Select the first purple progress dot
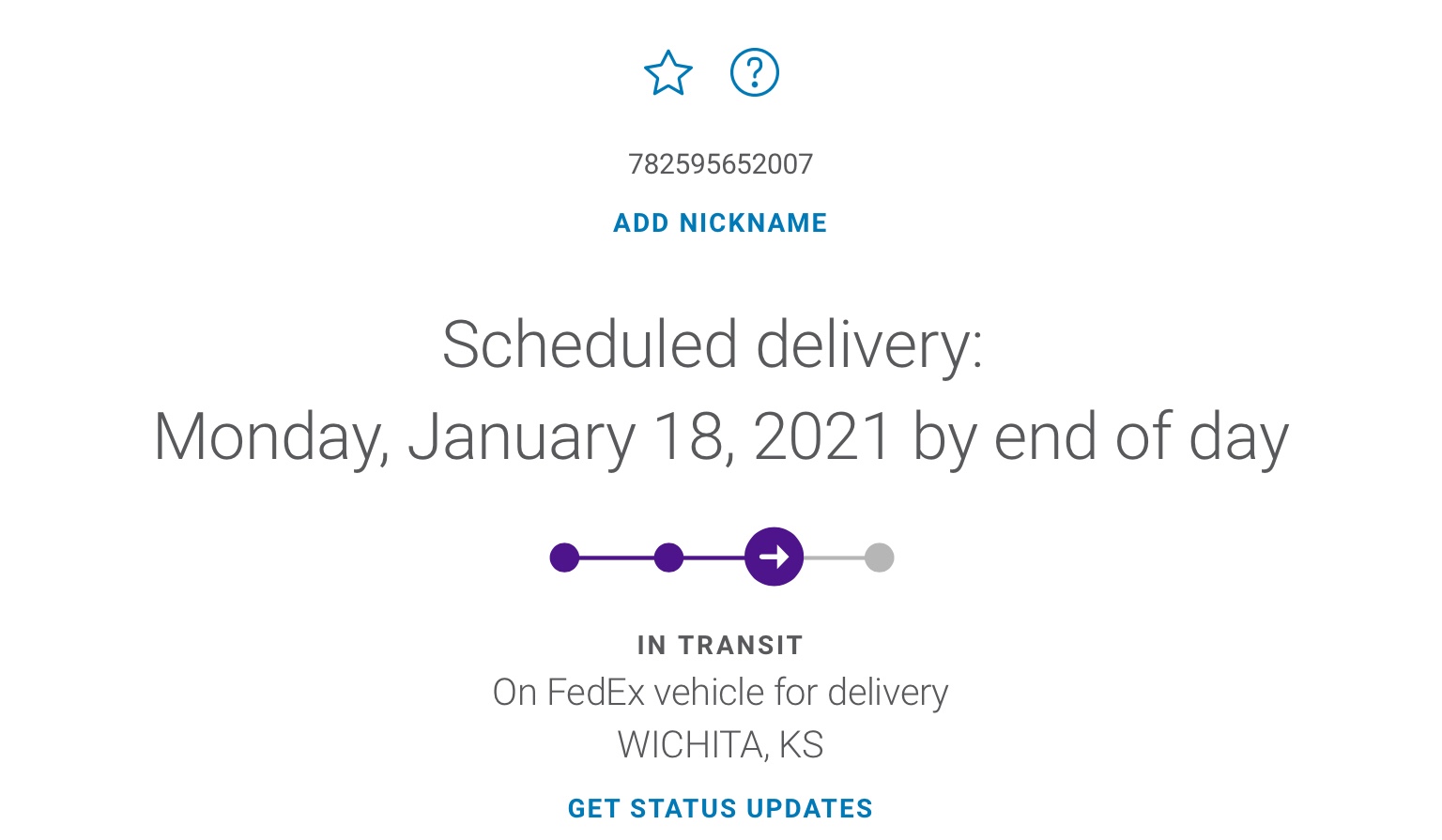Image resolution: width=1442 pixels, height=840 pixels. tap(564, 557)
